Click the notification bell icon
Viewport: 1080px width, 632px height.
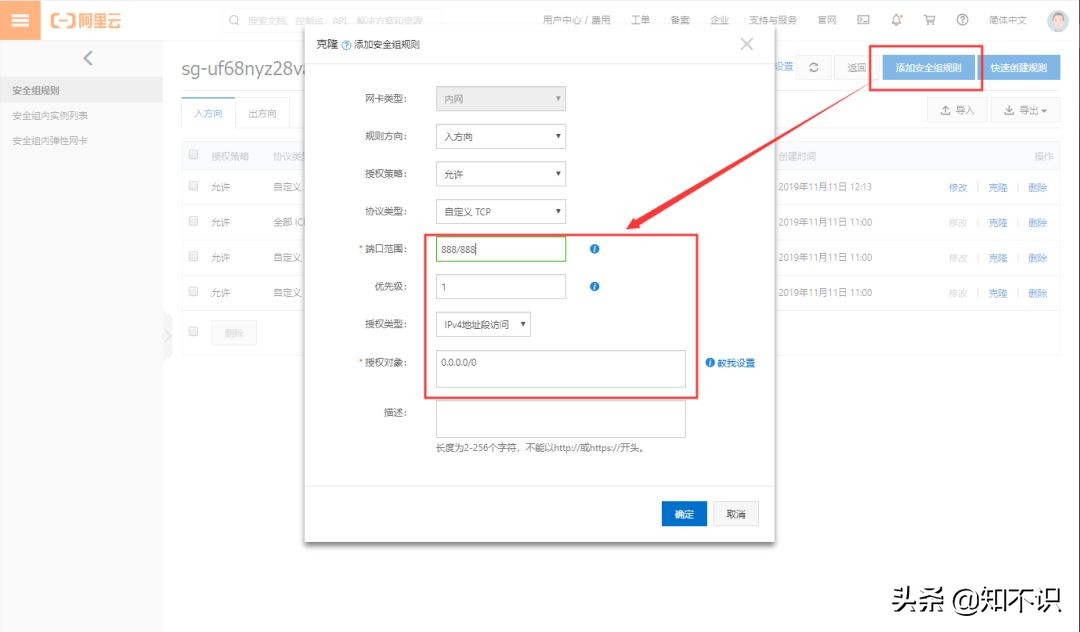[x=897, y=20]
